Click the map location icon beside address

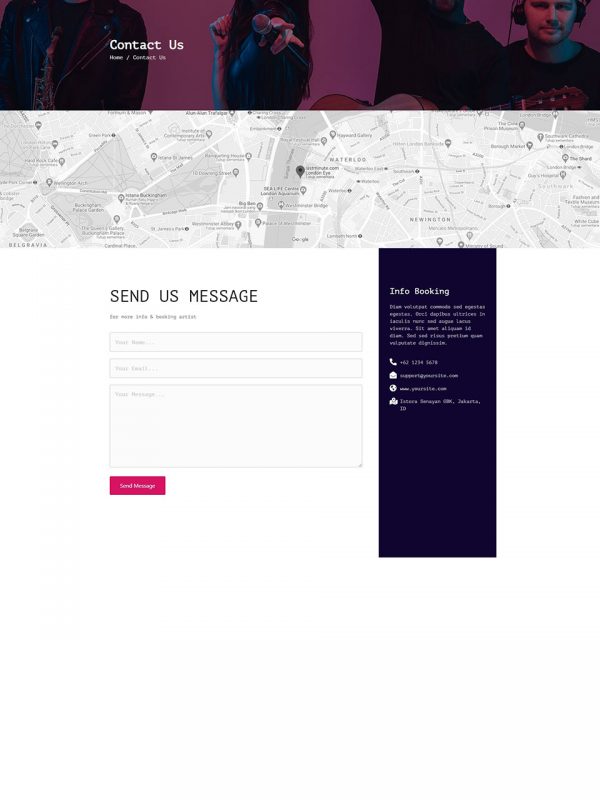(393, 401)
